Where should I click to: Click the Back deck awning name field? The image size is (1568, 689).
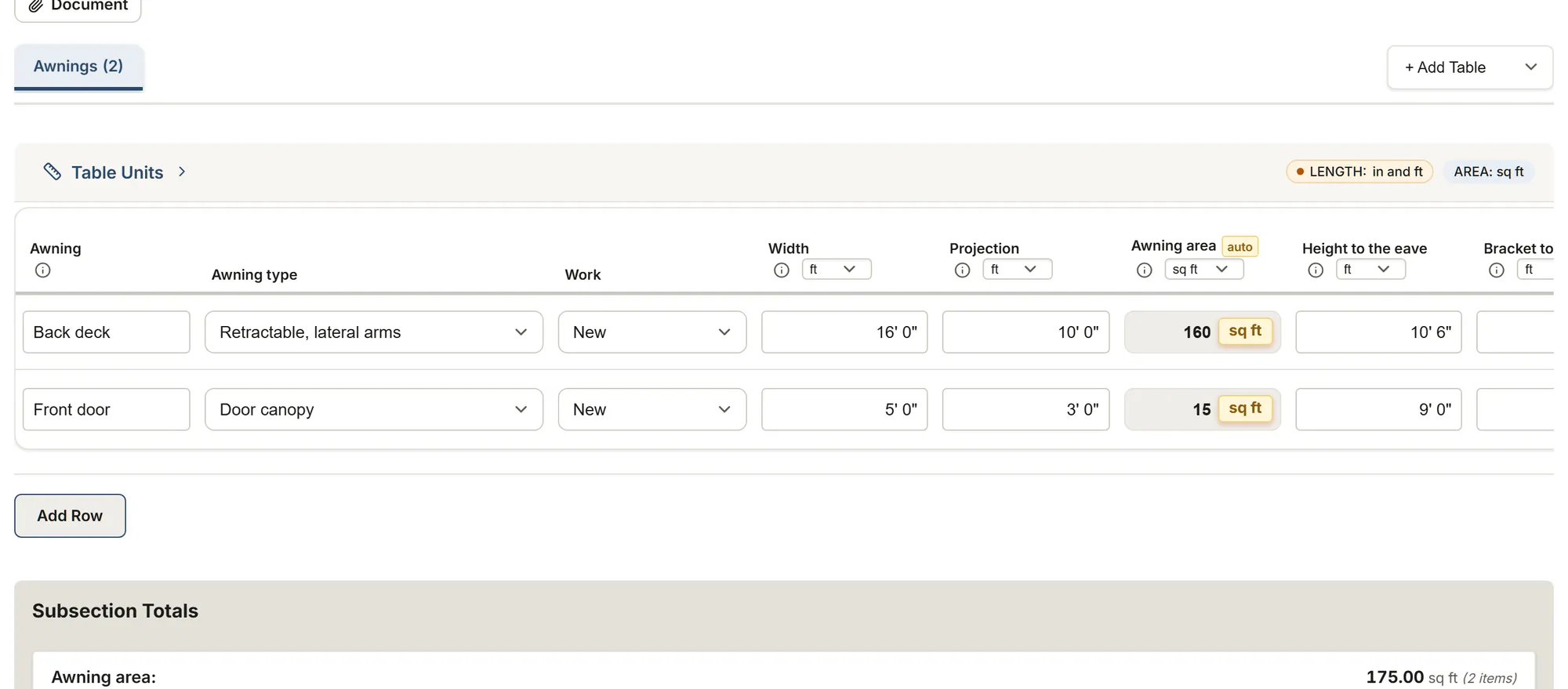pos(107,332)
